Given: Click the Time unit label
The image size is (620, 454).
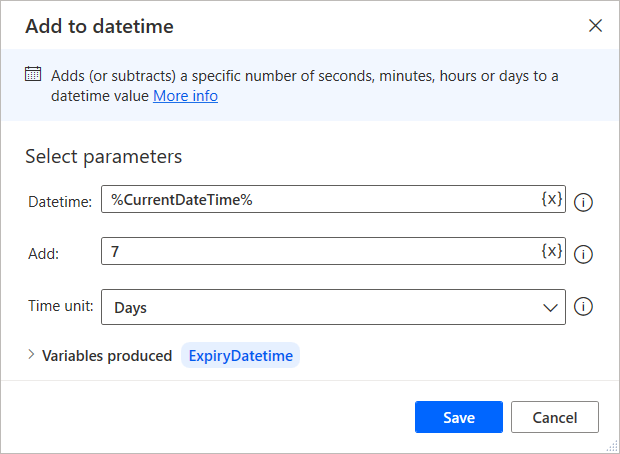Looking at the screenshot, I should [60, 306].
